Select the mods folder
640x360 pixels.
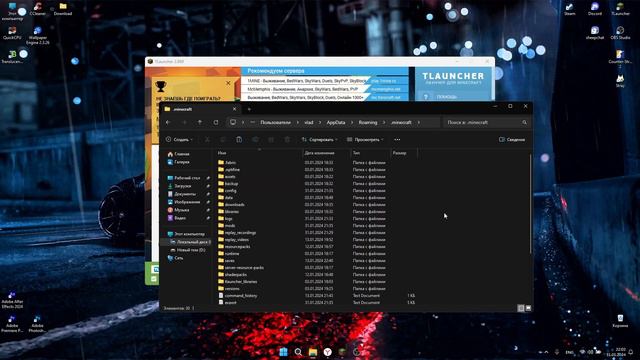tap(230, 225)
